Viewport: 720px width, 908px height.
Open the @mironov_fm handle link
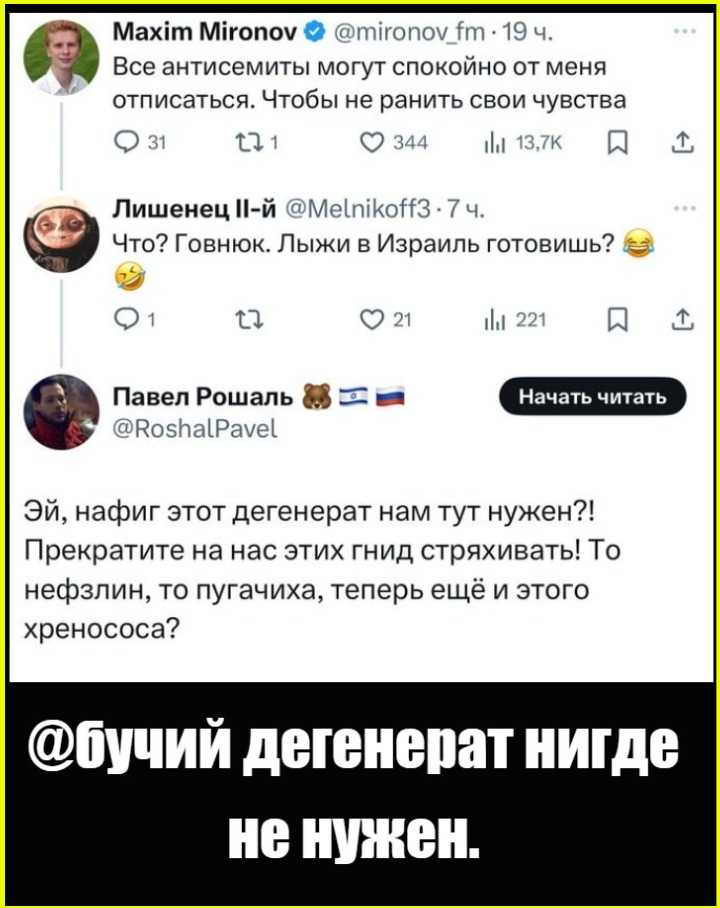tap(409, 33)
